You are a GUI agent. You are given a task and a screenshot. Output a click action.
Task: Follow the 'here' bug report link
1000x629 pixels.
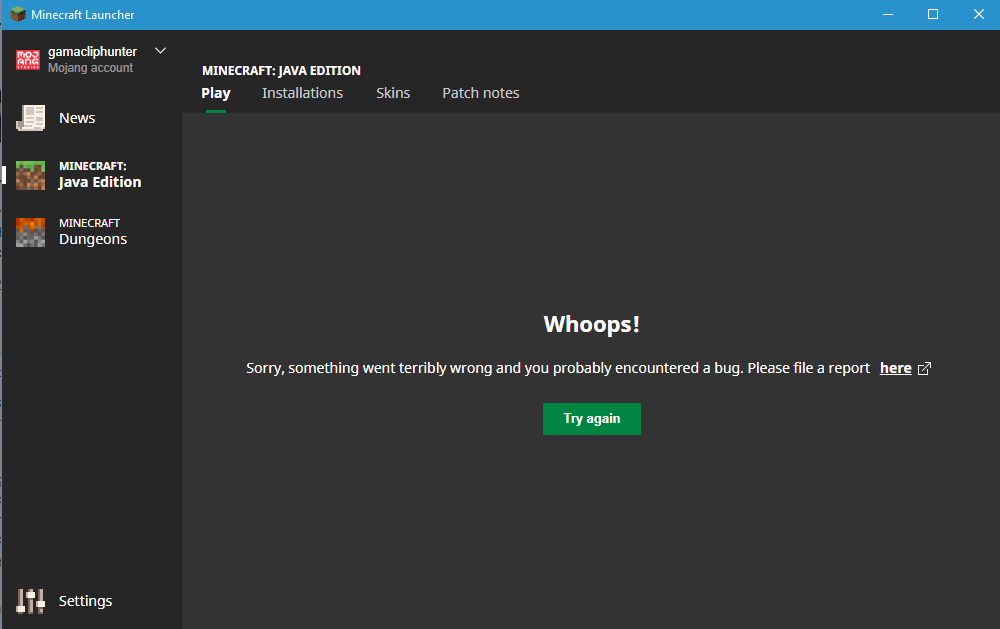[x=895, y=368]
